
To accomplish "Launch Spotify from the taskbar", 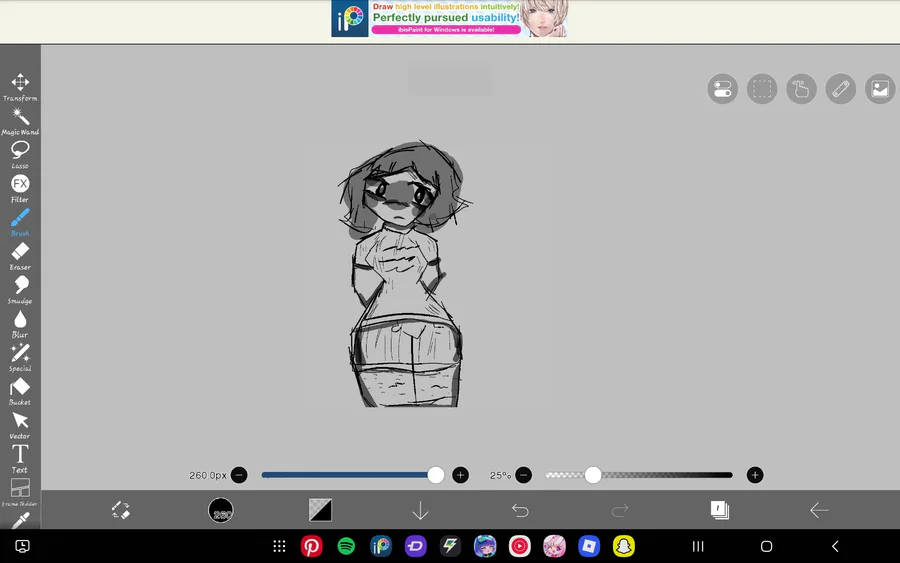I will (346, 546).
